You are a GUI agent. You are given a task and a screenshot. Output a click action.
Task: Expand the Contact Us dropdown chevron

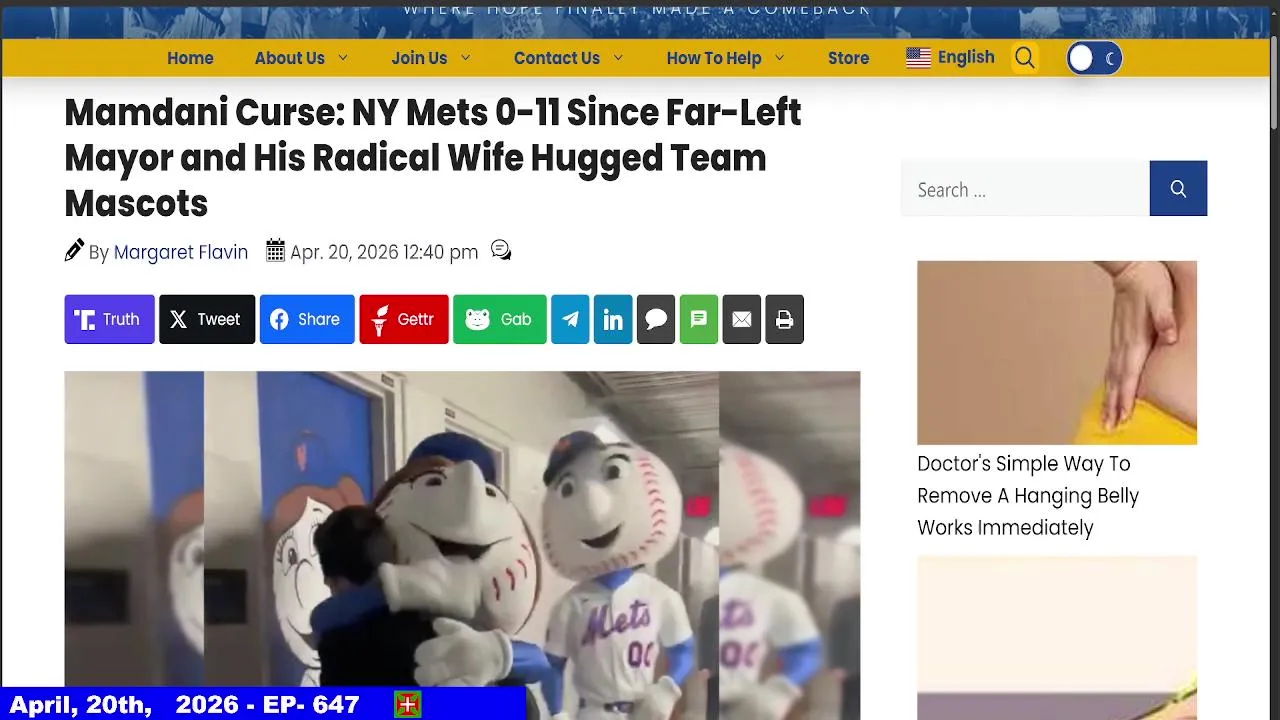(618, 58)
